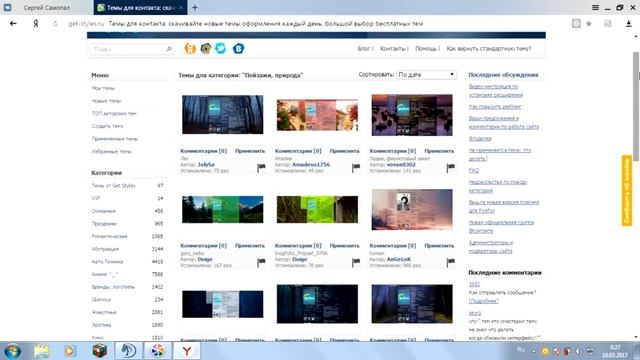Click yellow 'Сообщить об ошибке' side button
640x360 pixels.
click(627, 190)
